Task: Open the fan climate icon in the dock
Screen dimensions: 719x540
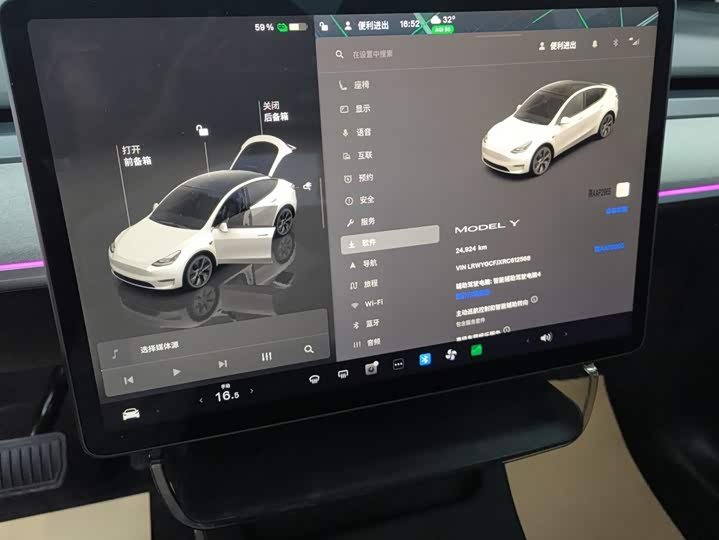Action: tap(451, 354)
